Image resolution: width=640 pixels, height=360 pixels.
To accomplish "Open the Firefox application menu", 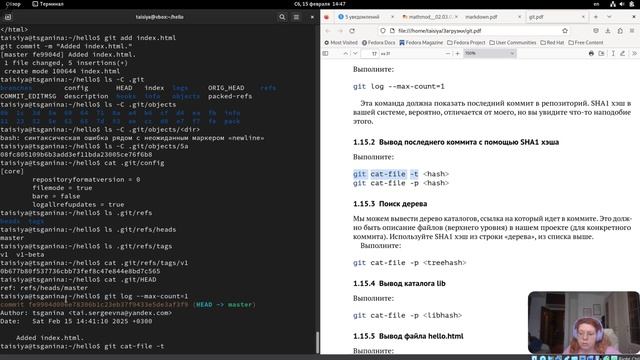I will click(x=632, y=31).
